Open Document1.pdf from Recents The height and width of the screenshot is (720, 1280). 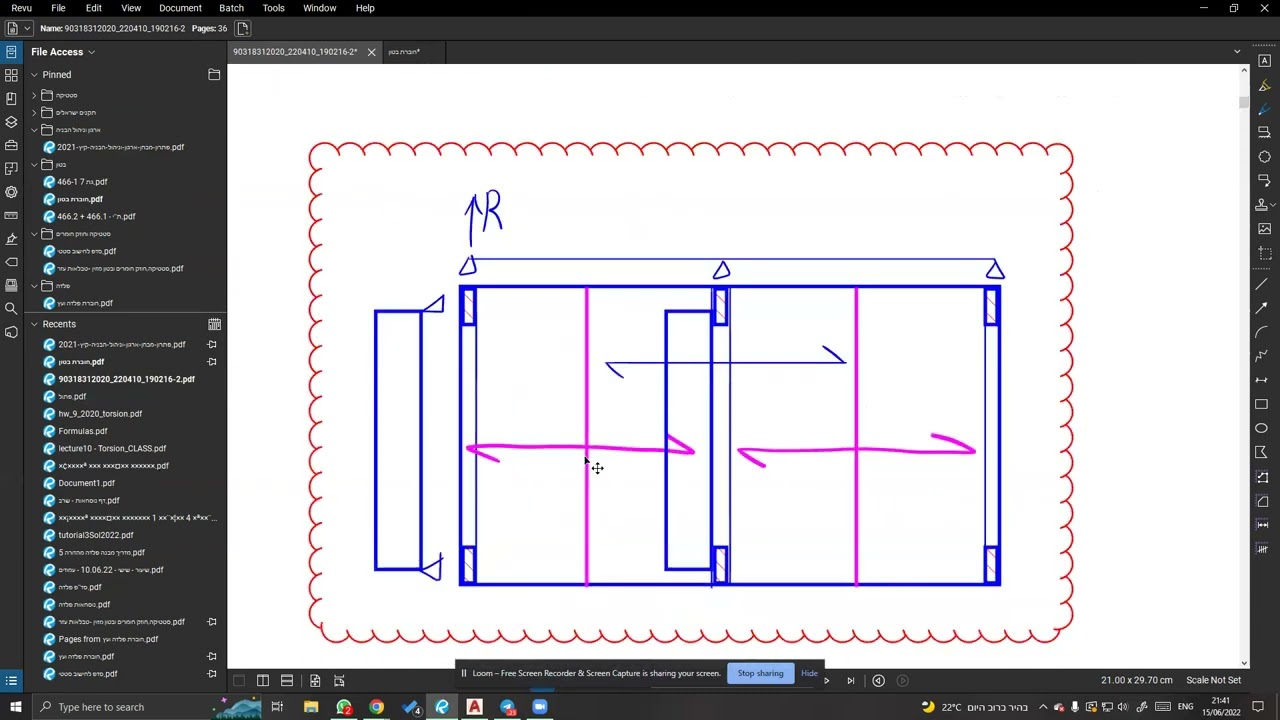86,483
